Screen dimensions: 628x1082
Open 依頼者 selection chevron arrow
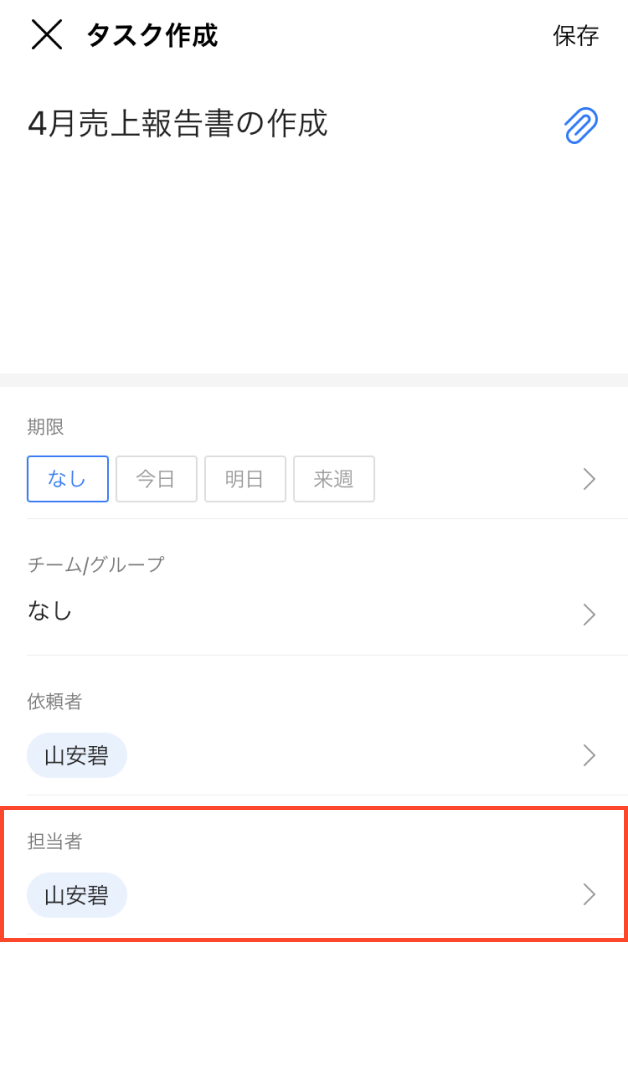click(589, 755)
